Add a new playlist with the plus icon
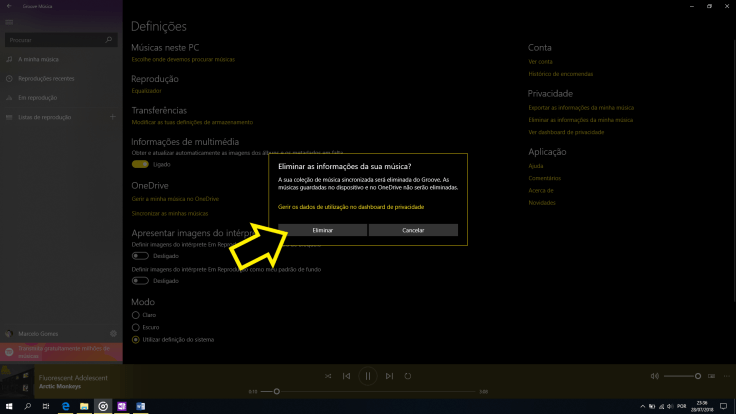This screenshot has height=414, width=736. point(111,117)
